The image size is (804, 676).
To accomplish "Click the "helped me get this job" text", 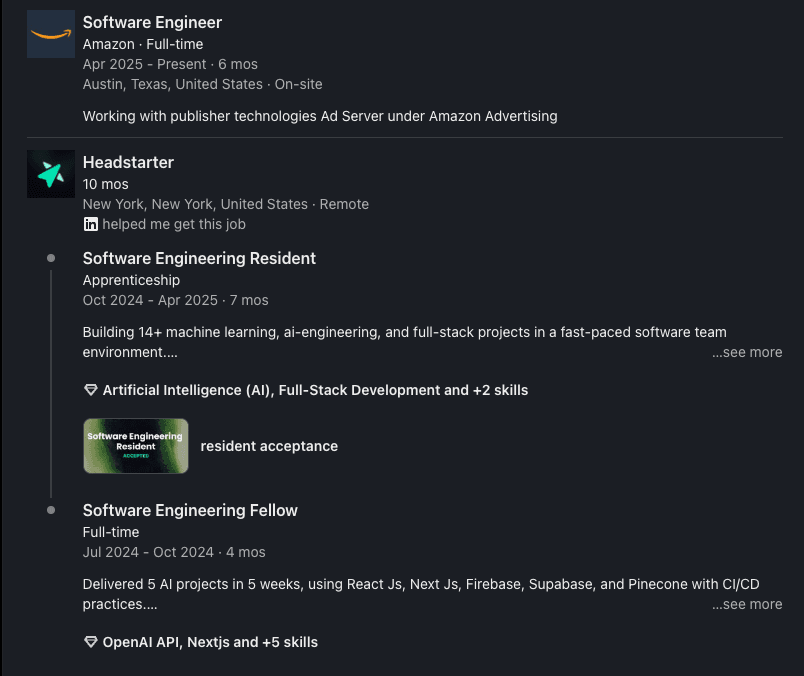I will pyautogui.click(x=174, y=225).
